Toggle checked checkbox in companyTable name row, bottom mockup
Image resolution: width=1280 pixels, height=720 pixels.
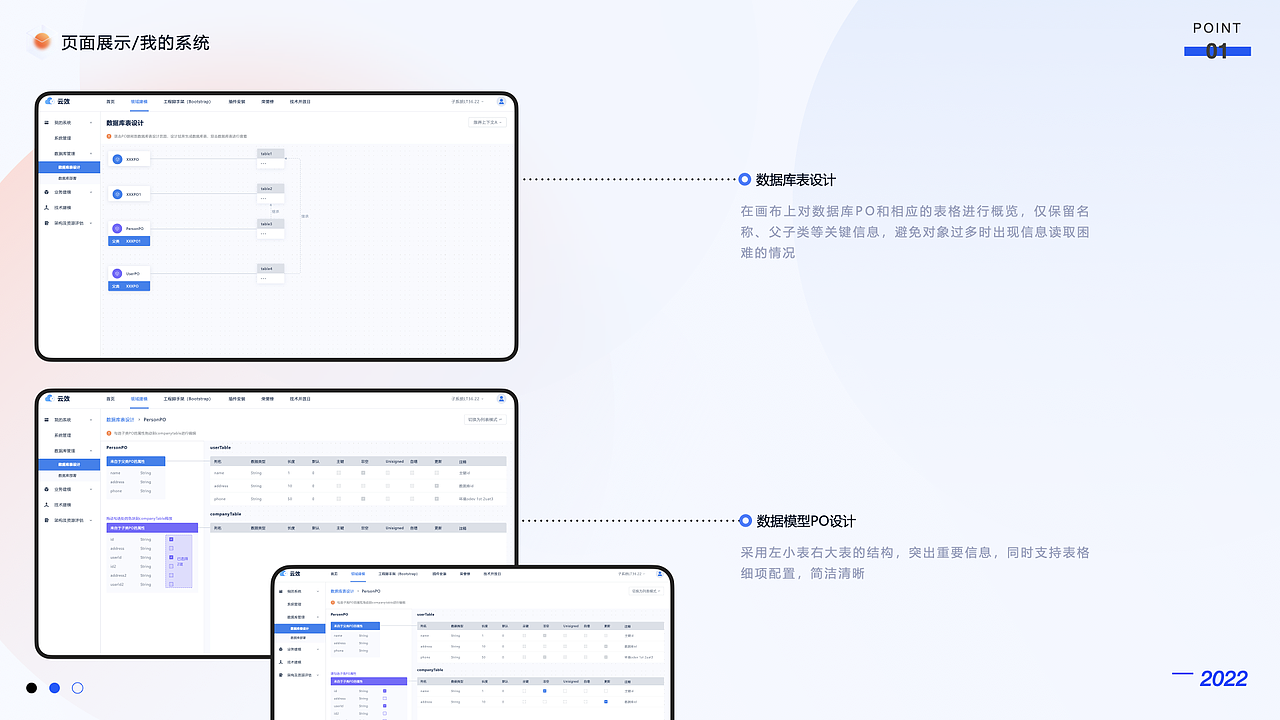545,691
